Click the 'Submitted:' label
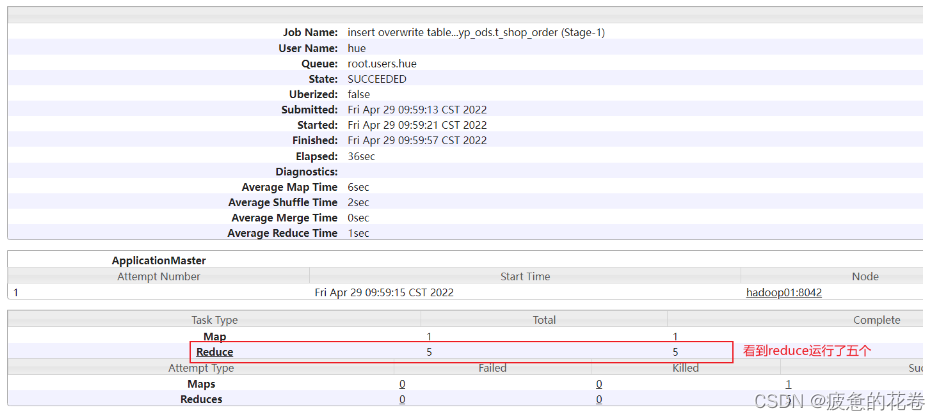The image size is (941, 420). (310, 110)
